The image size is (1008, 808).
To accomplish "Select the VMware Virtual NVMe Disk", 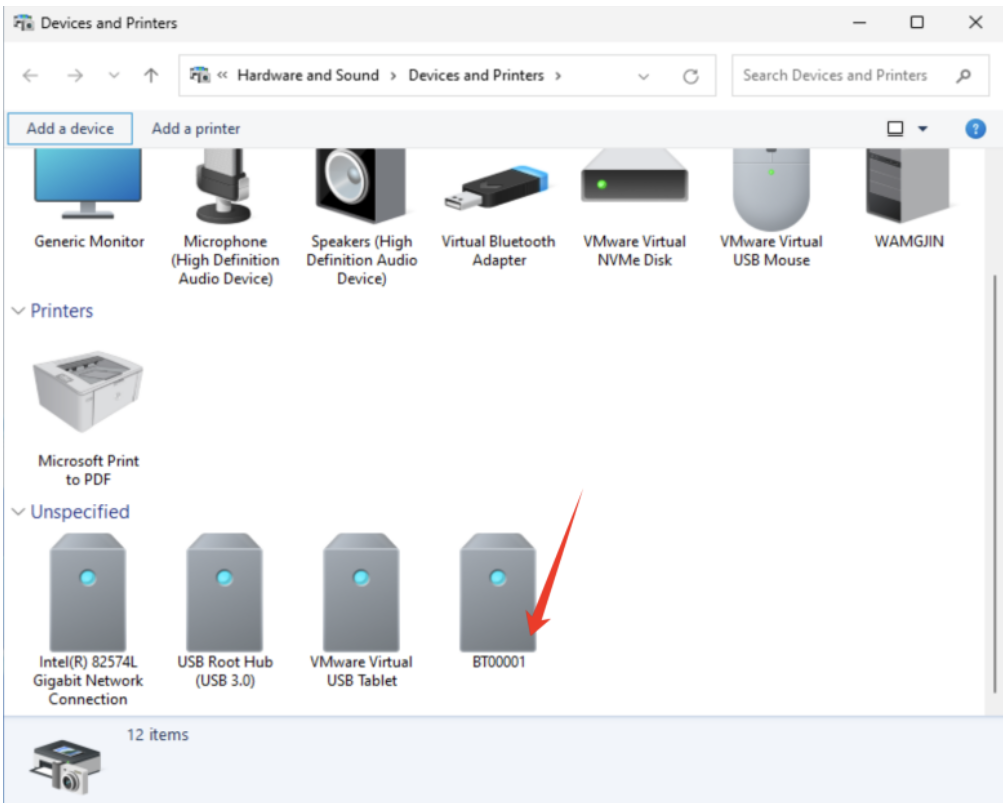I will click(x=635, y=185).
